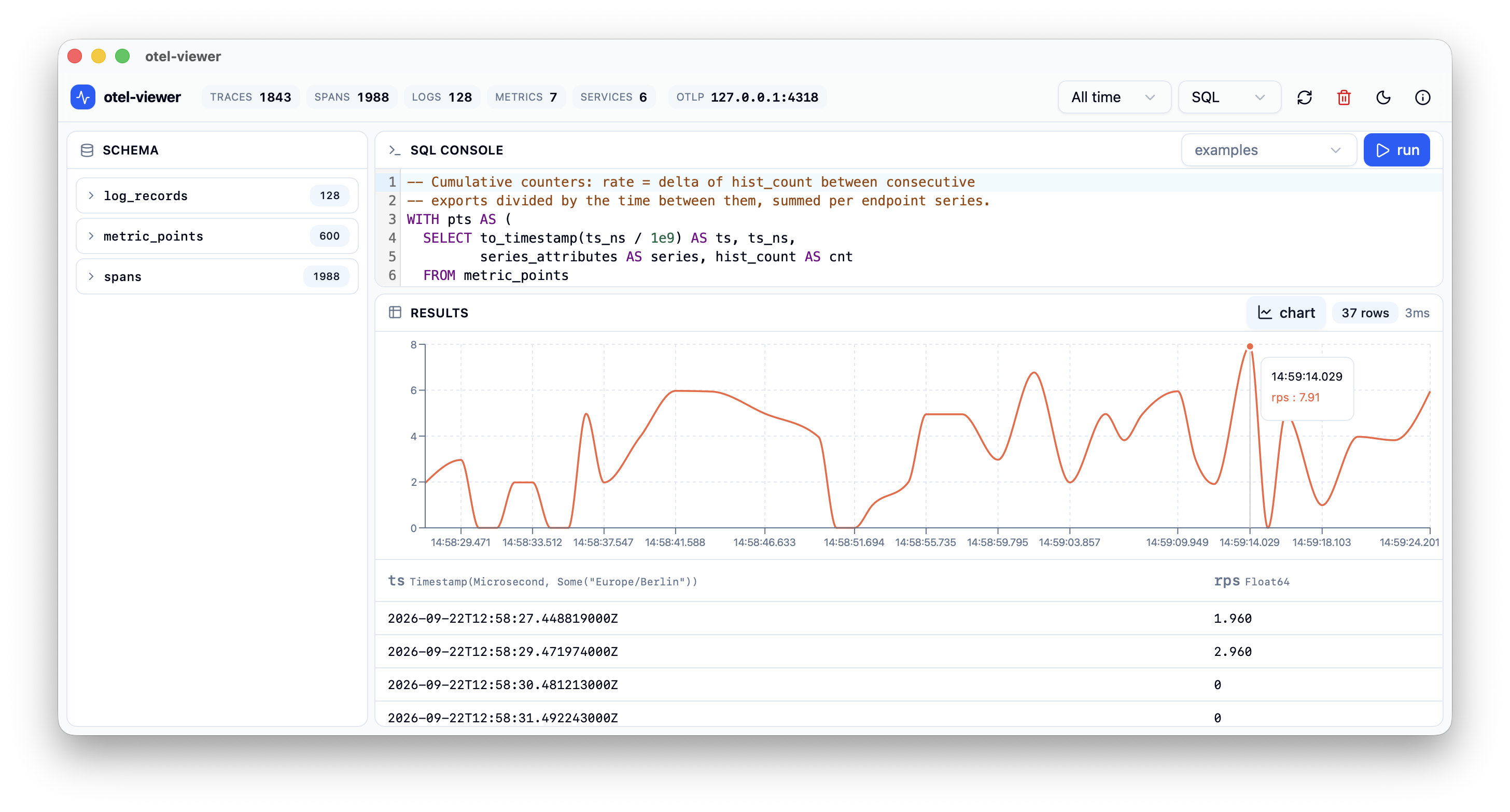The height and width of the screenshot is (812, 1510).
Task: Open the examples dropdown
Action: pyautogui.click(x=1268, y=150)
